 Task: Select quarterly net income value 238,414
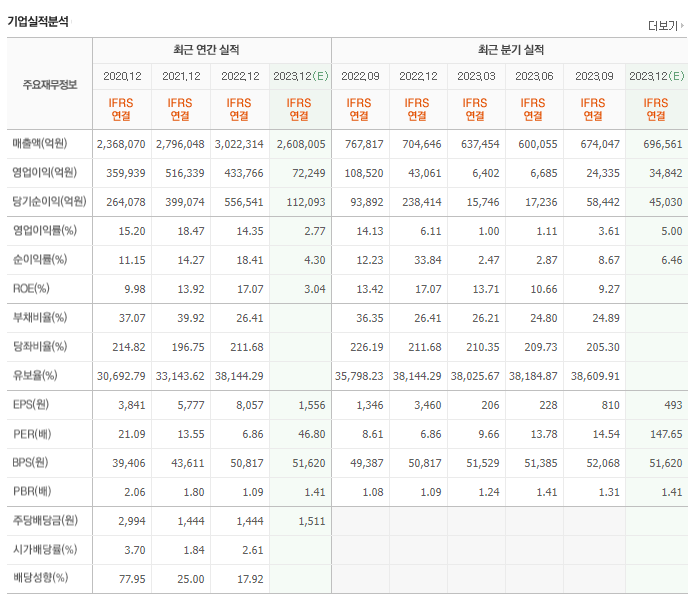pos(422,202)
